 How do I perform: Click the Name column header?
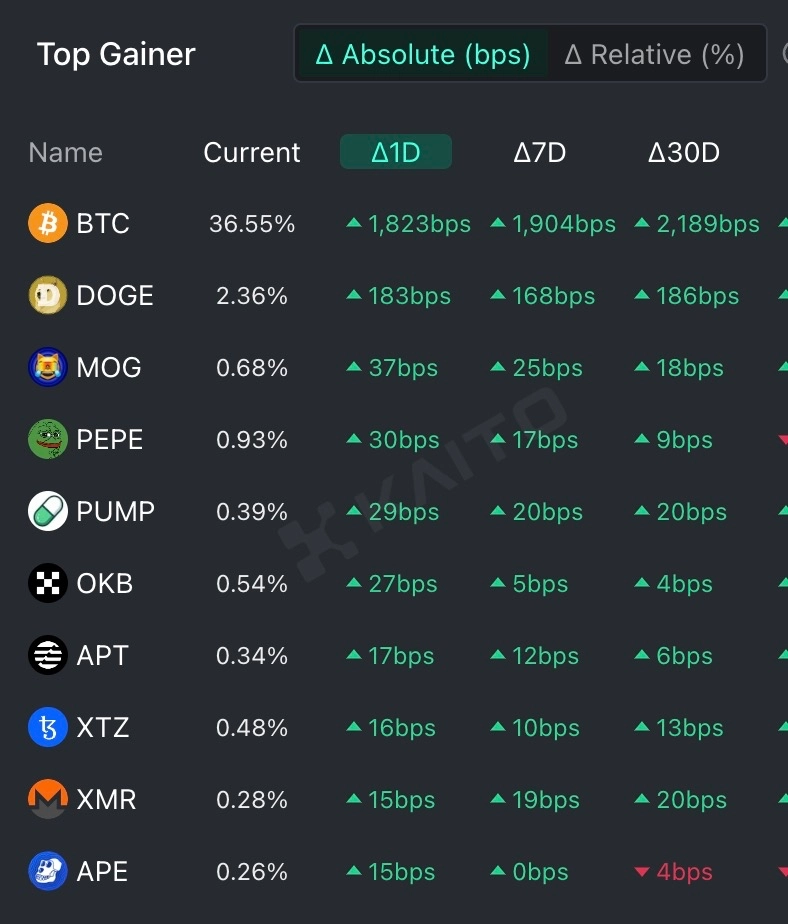pyautogui.click(x=66, y=152)
